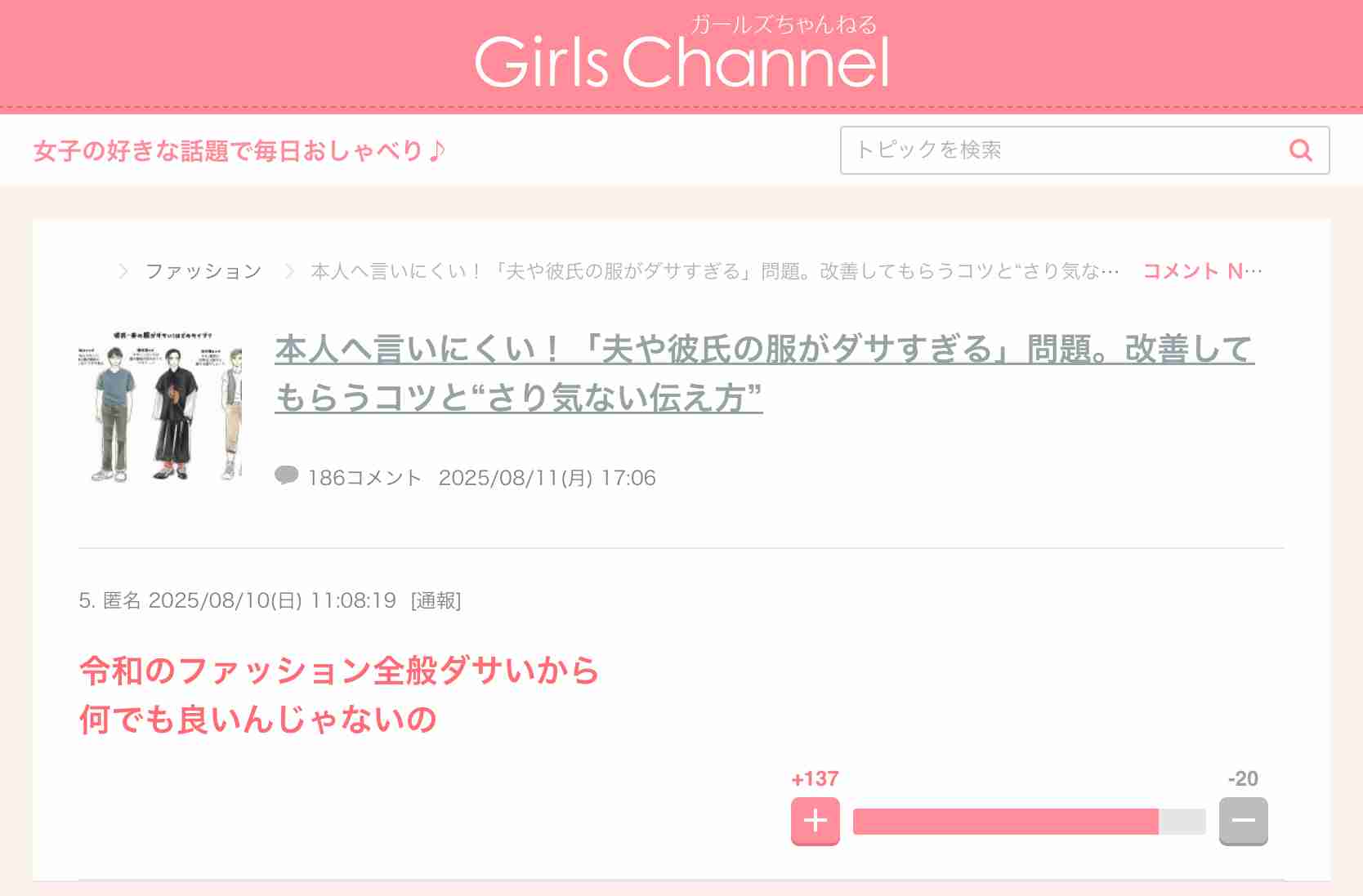Click the speech bubble comment icon
The height and width of the screenshot is (896, 1363).
(x=286, y=475)
